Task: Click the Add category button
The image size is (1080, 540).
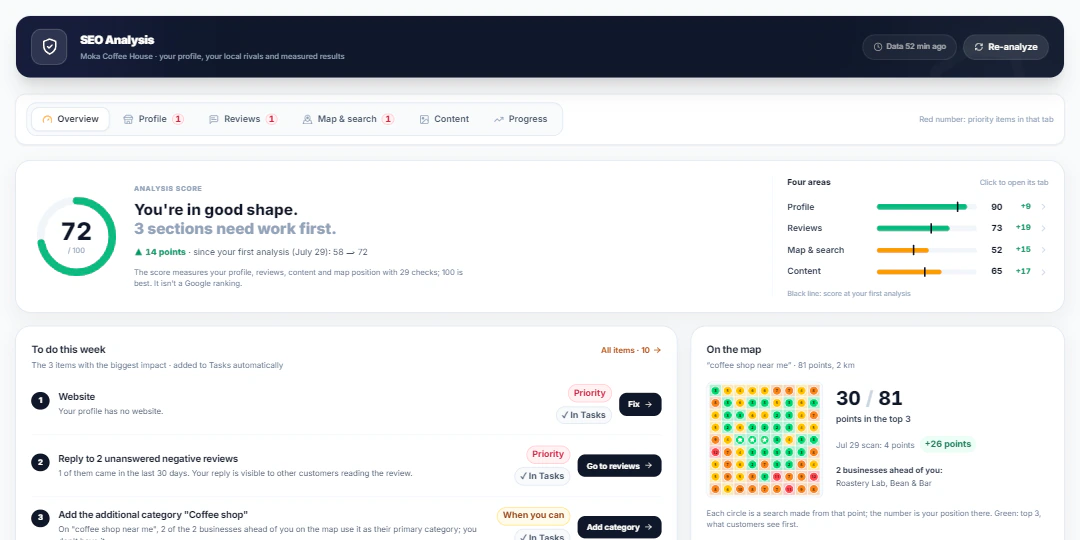Action: [x=619, y=528]
